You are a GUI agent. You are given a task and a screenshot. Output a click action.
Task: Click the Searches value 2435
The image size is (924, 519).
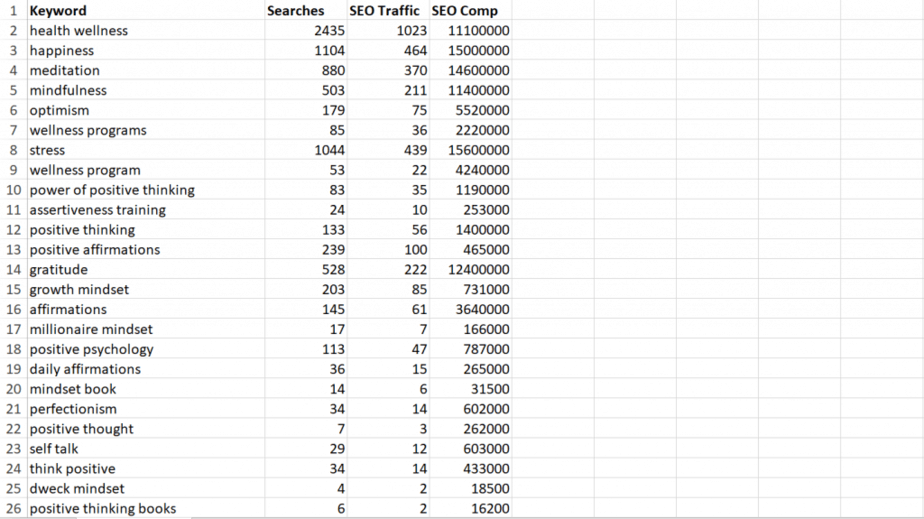tap(329, 31)
